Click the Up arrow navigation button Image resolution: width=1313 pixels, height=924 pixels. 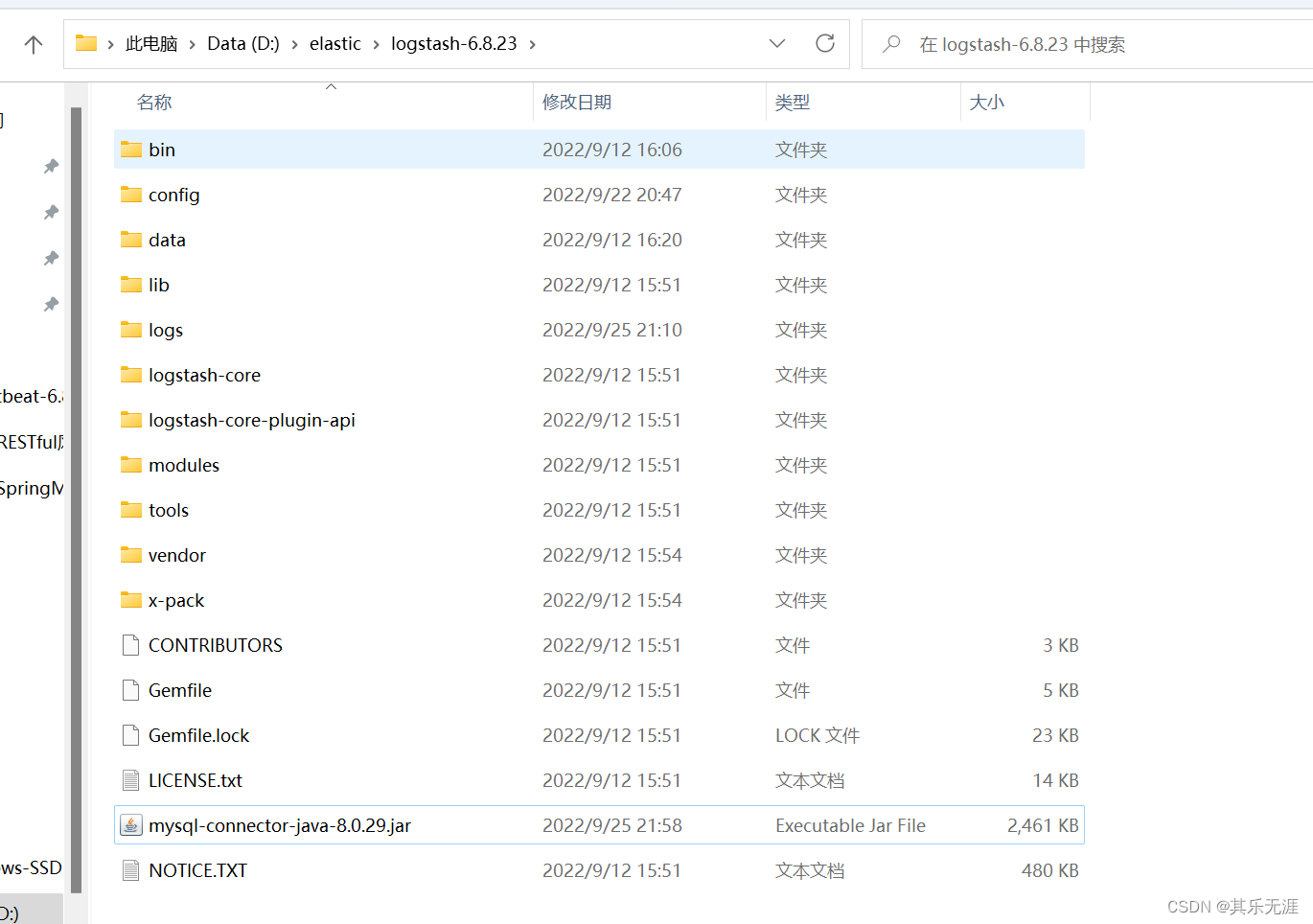pos(34,44)
